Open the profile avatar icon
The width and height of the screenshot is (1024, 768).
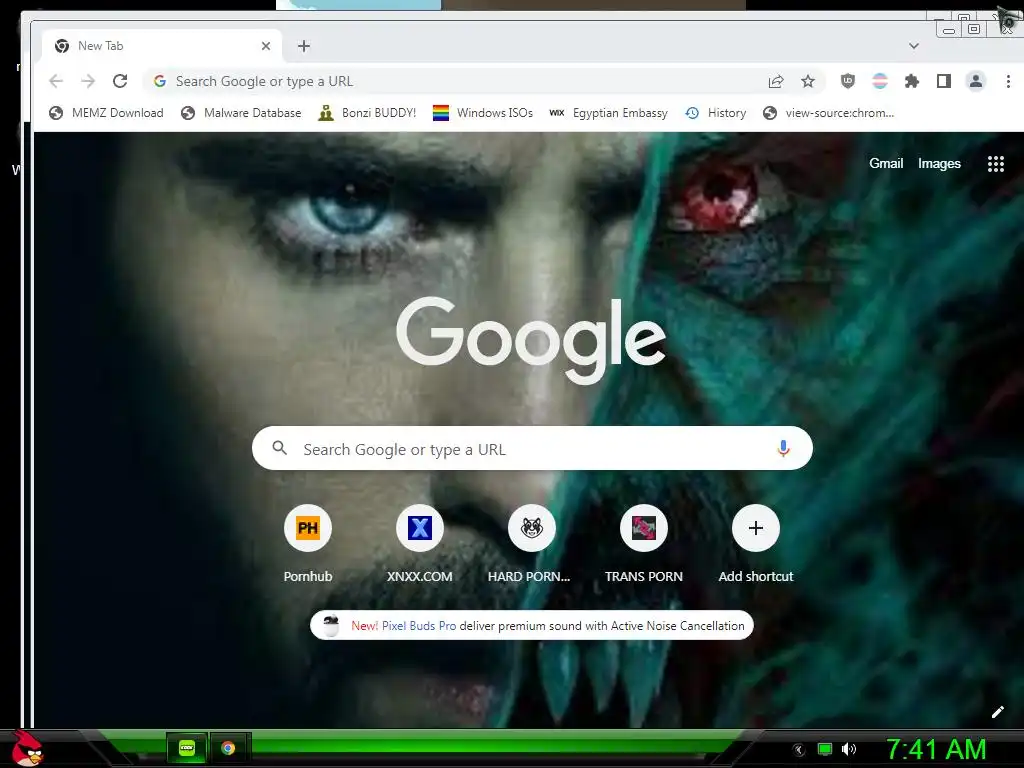(976, 81)
